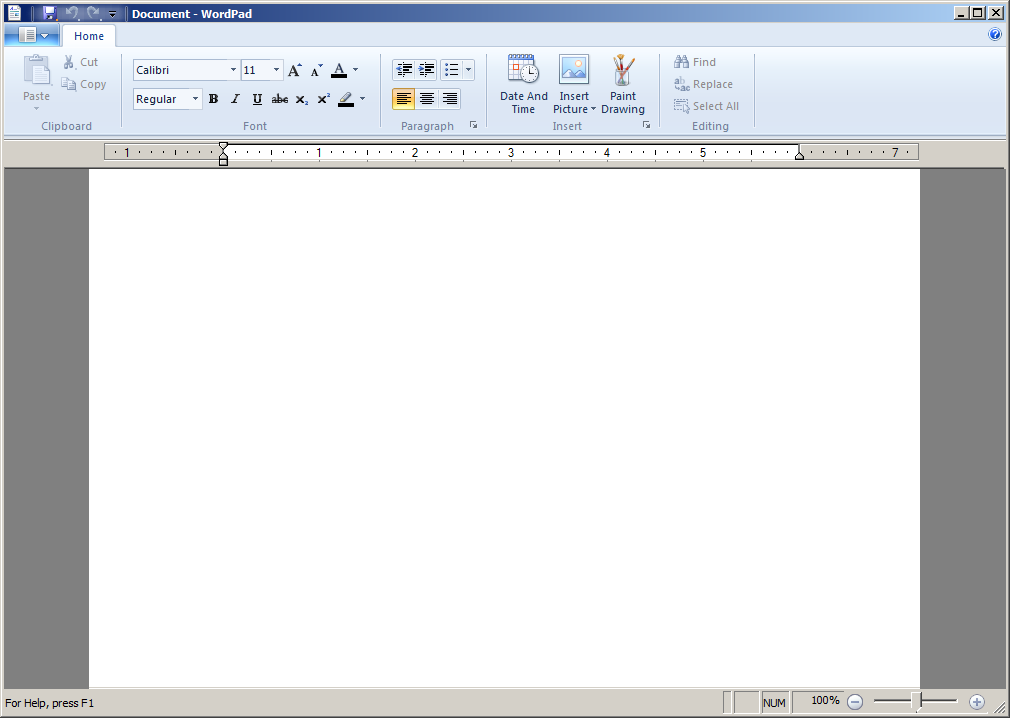Click the Shrink Font icon
1010x718 pixels.
316,70
